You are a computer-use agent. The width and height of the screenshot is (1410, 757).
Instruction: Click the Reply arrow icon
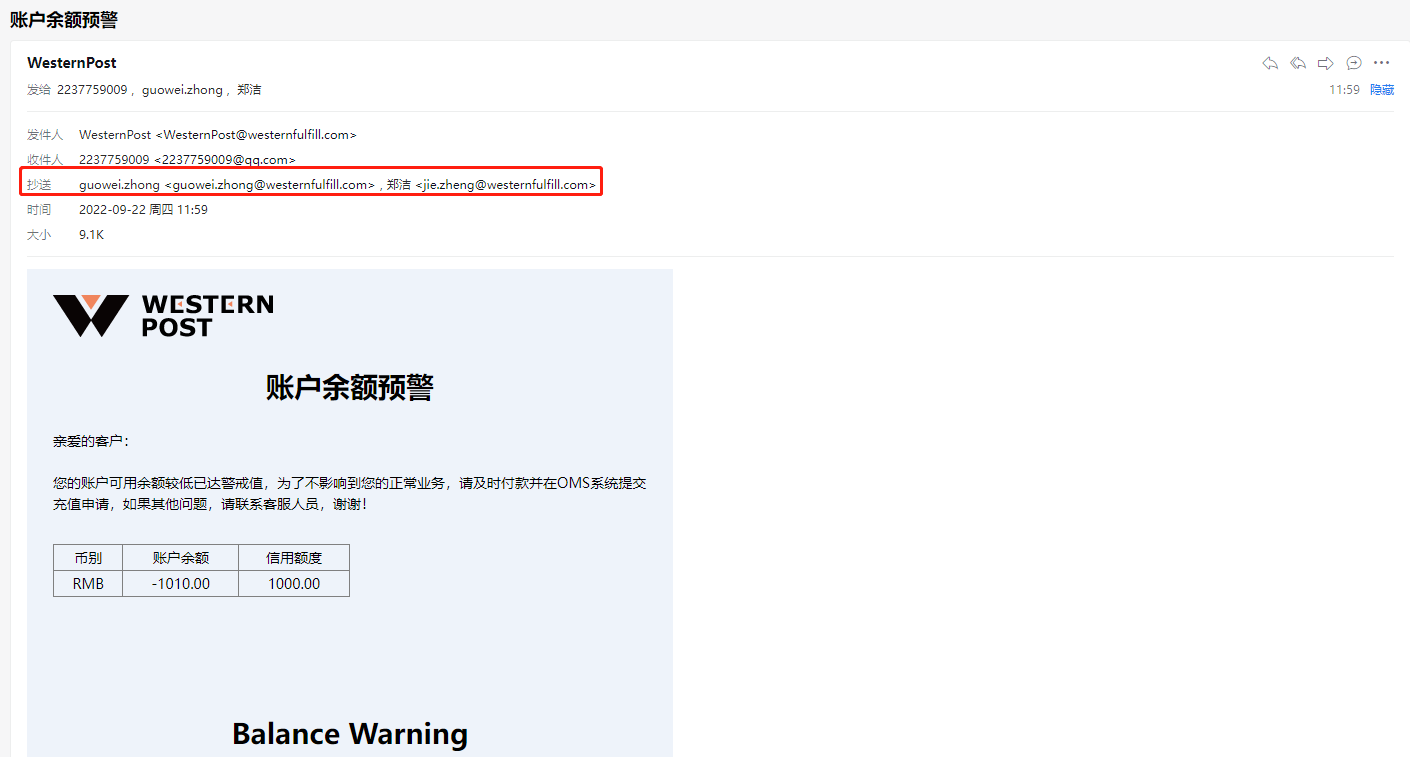[x=1270, y=63]
